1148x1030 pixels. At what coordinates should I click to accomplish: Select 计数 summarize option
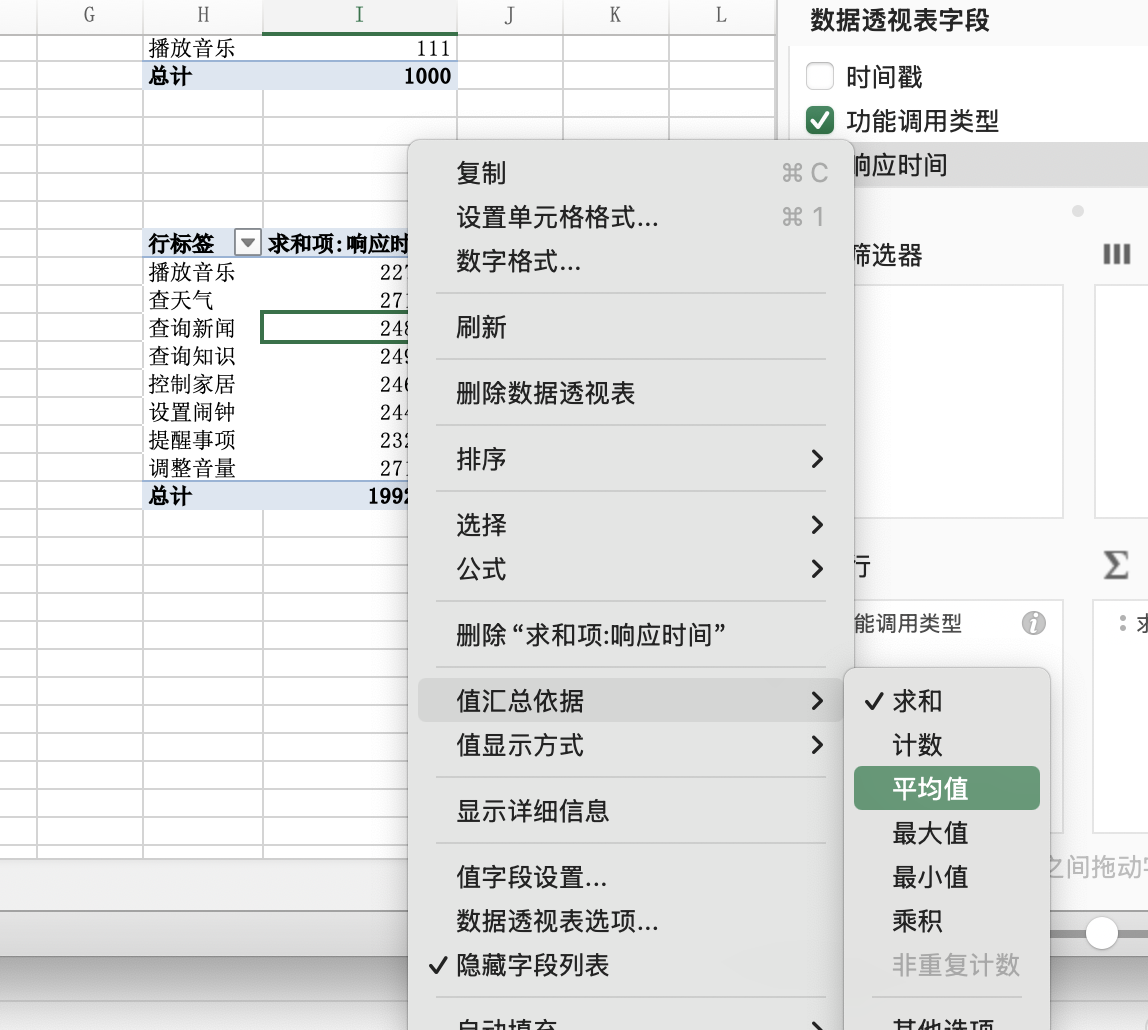(x=947, y=744)
